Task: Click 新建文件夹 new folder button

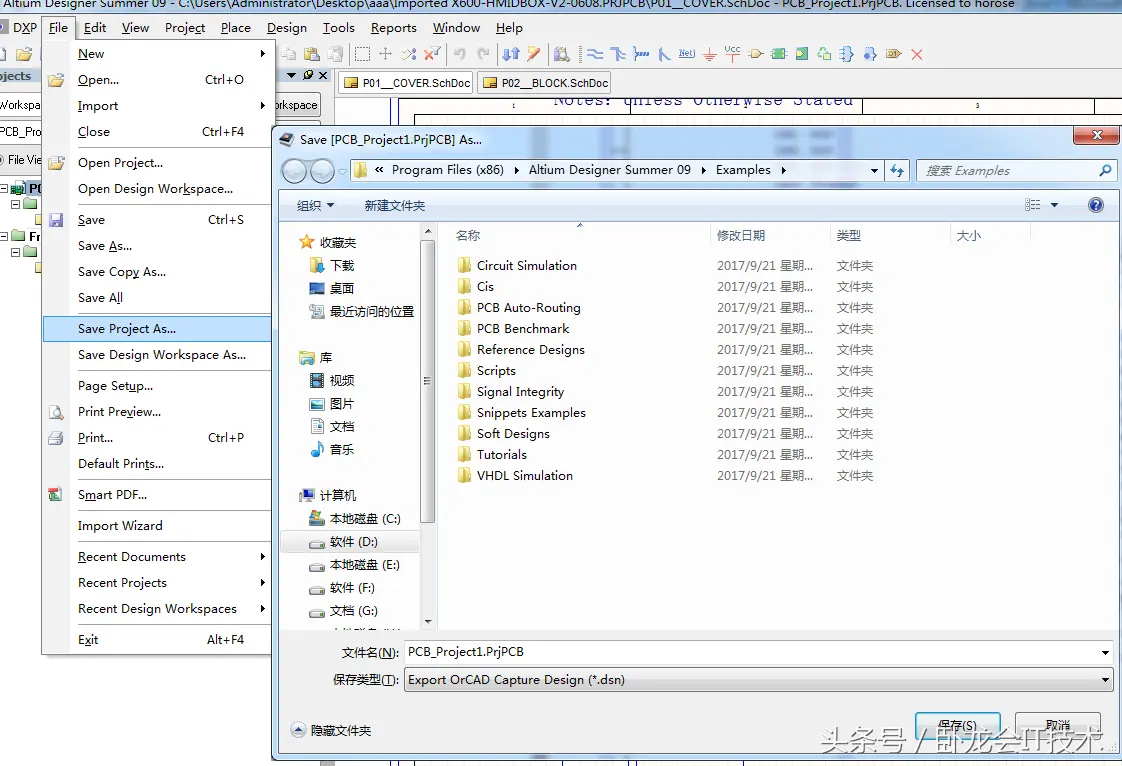Action: 394,205
